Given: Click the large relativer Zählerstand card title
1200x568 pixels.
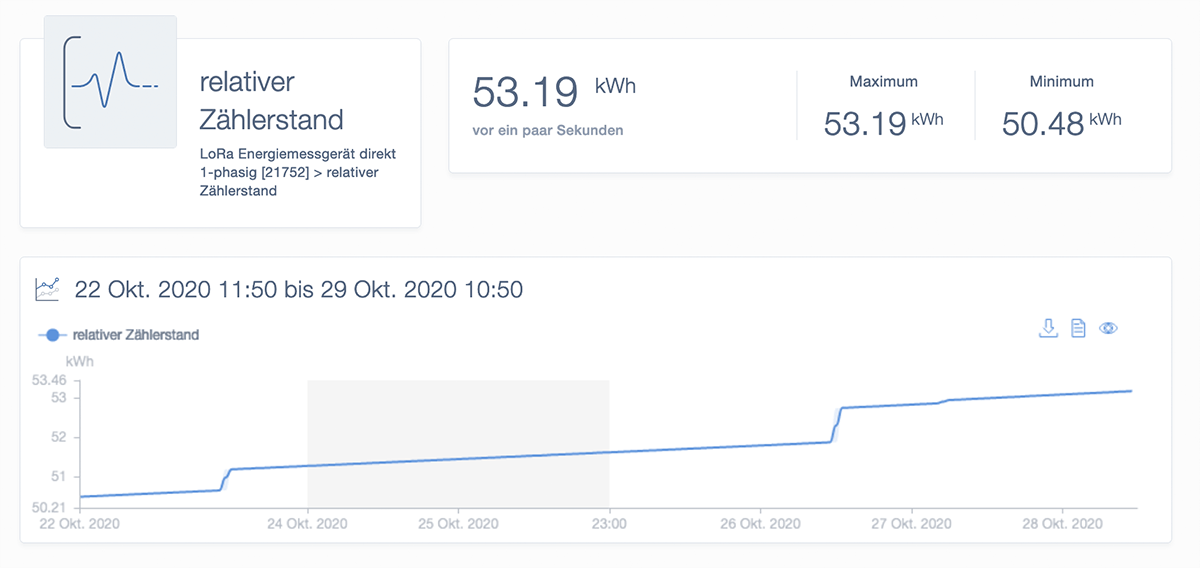Looking at the screenshot, I should click(271, 101).
